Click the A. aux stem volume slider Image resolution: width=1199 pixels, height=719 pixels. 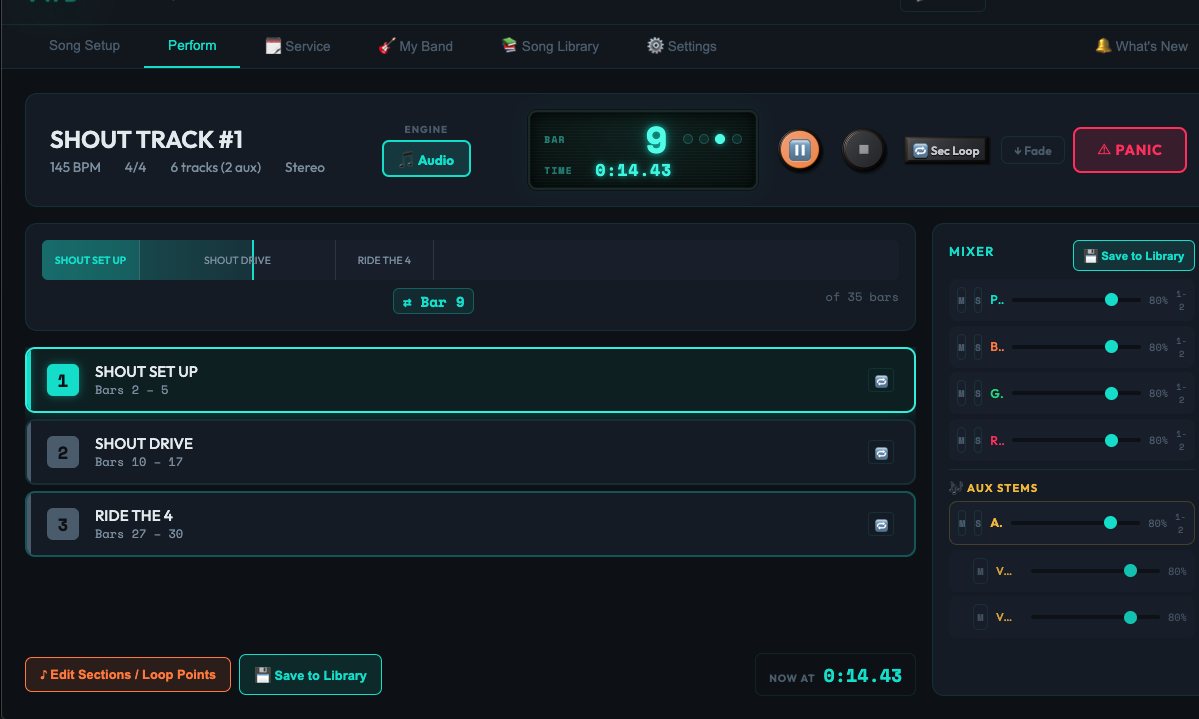pos(1076,523)
